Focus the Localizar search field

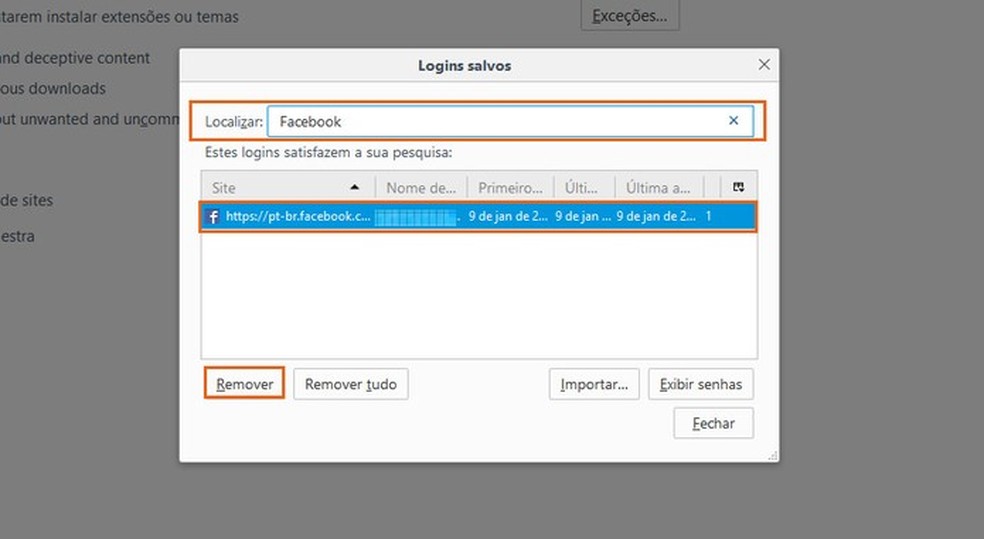[x=510, y=121]
